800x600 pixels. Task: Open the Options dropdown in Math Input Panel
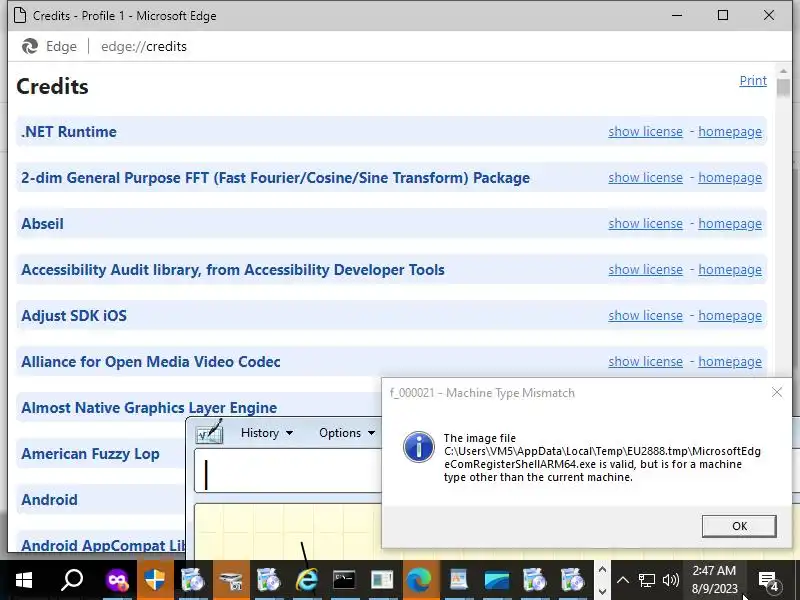tap(347, 433)
